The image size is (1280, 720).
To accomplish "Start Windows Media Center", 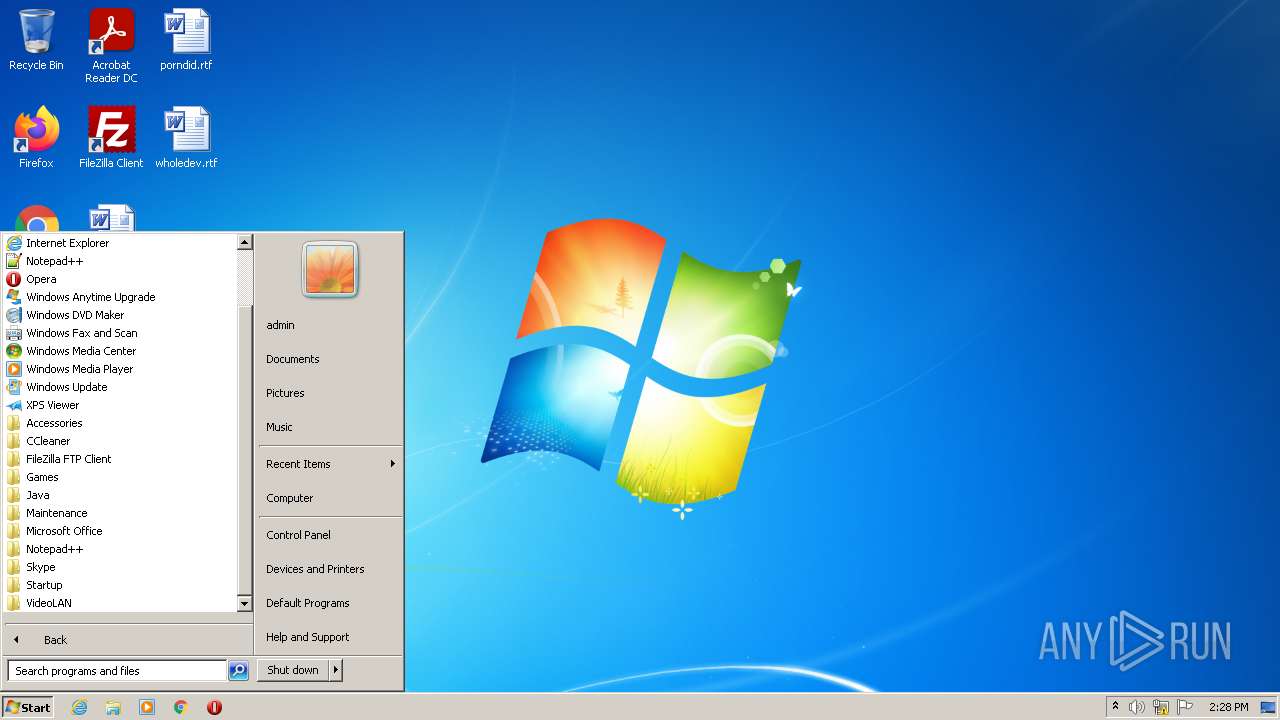I will 120,351.
